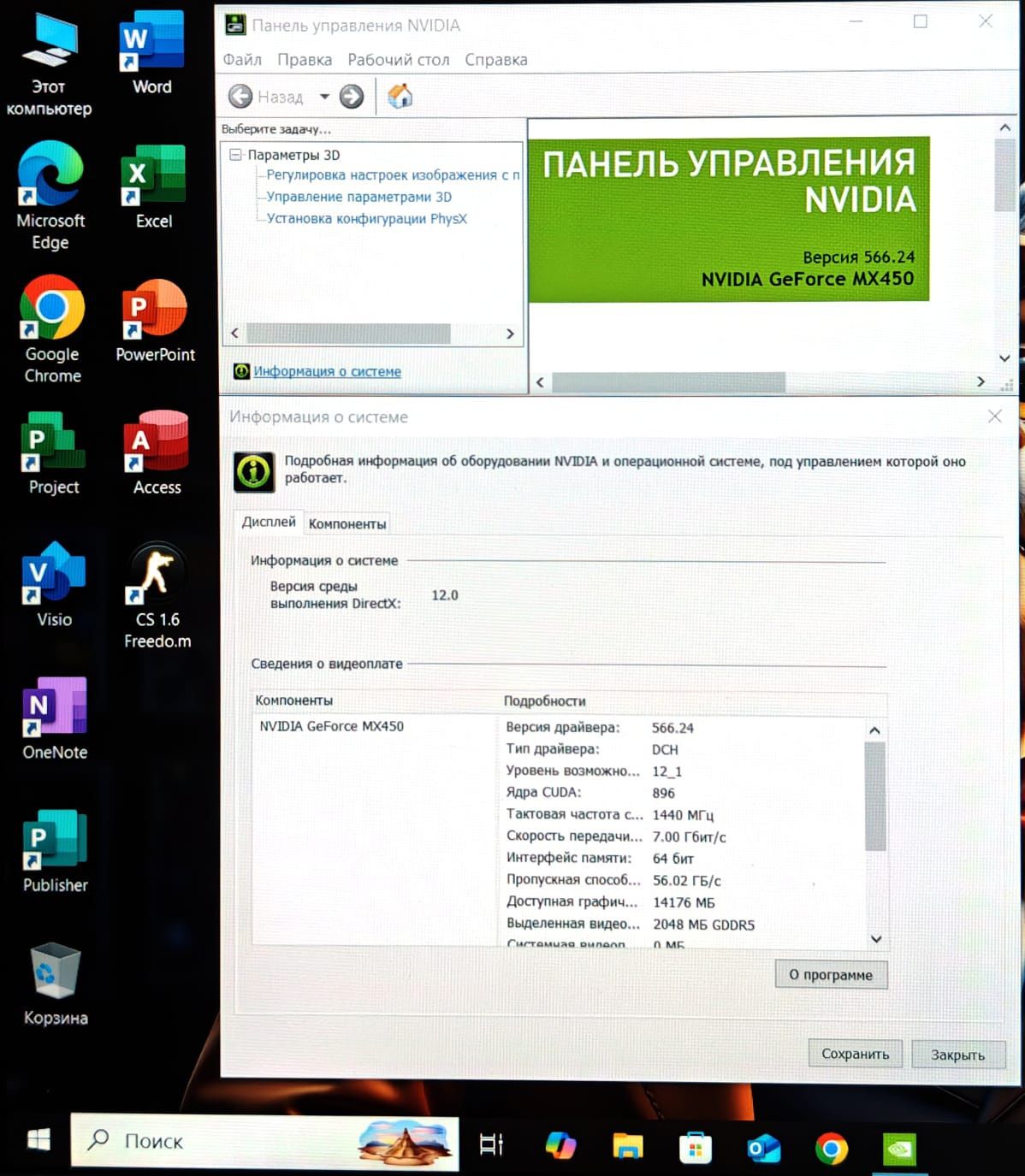1025x1176 pixels.
Task: Open the Excel desktop shortcut
Action: 153,186
